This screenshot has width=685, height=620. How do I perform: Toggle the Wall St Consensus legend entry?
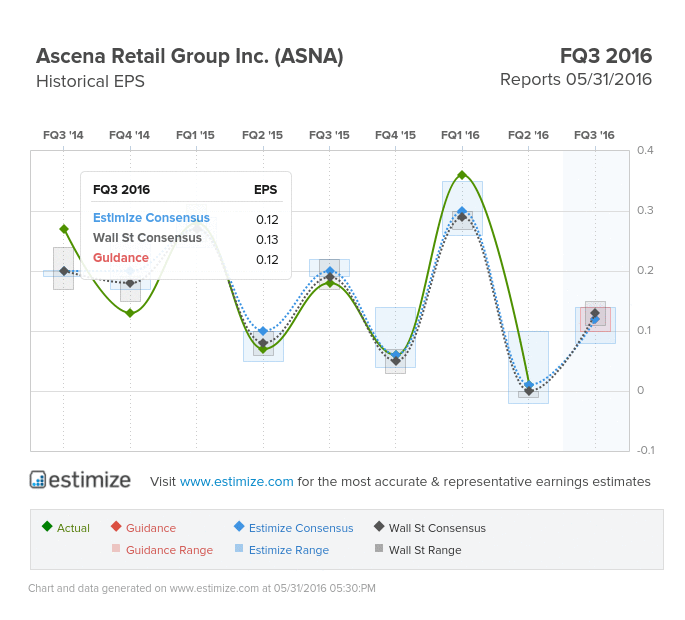(x=430, y=528)
